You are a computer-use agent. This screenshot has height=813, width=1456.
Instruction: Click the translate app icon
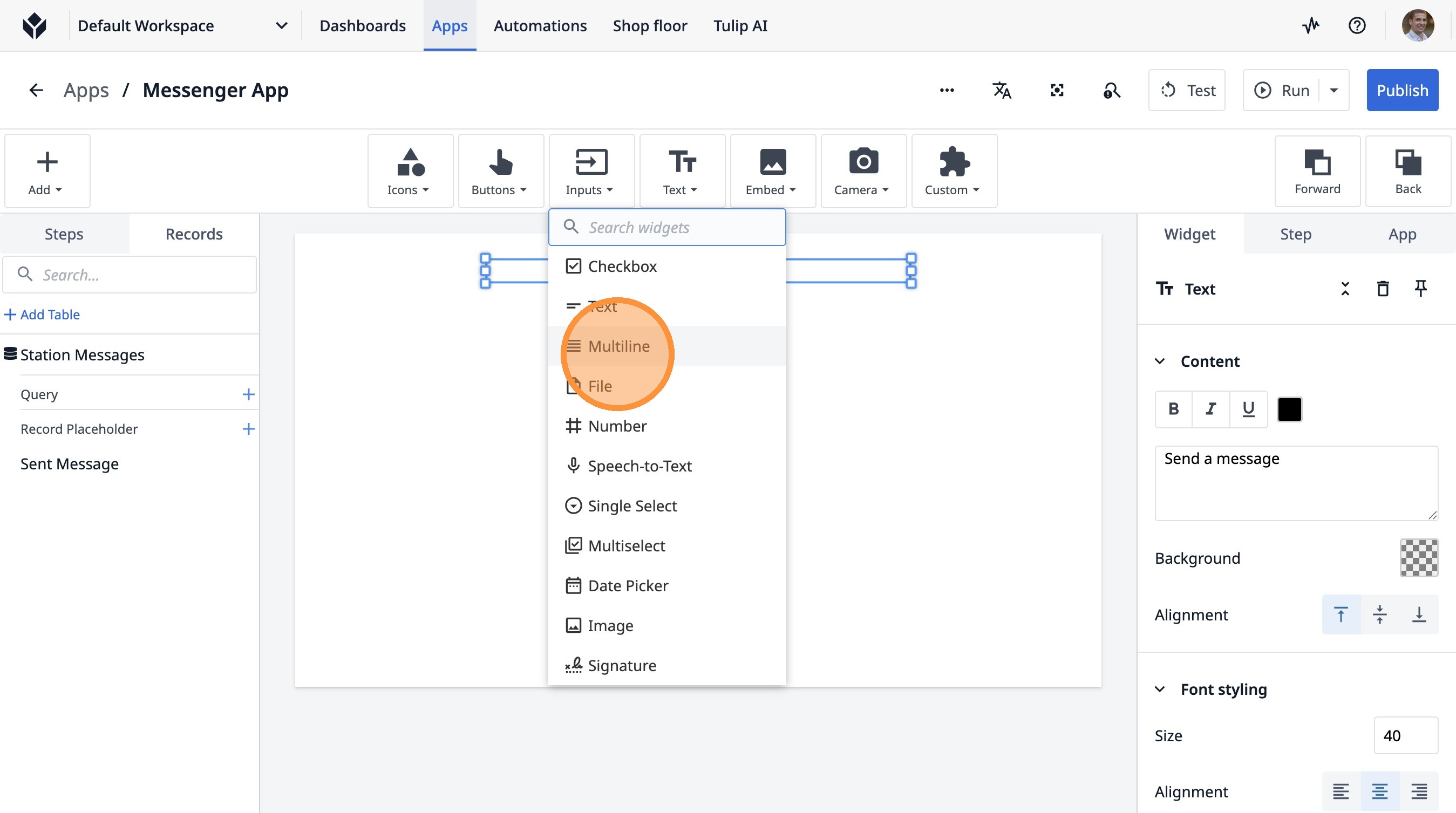[1002, 91]
